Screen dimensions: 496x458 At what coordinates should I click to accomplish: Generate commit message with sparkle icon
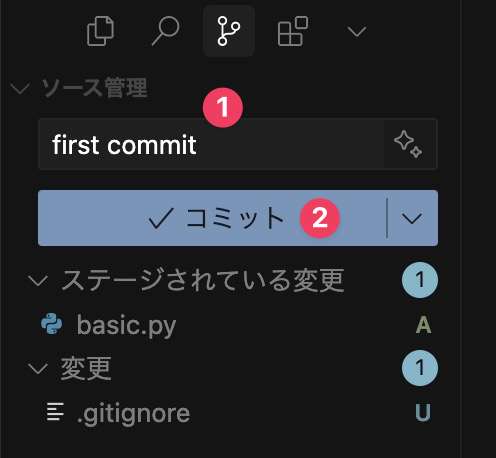pos(408,144)
